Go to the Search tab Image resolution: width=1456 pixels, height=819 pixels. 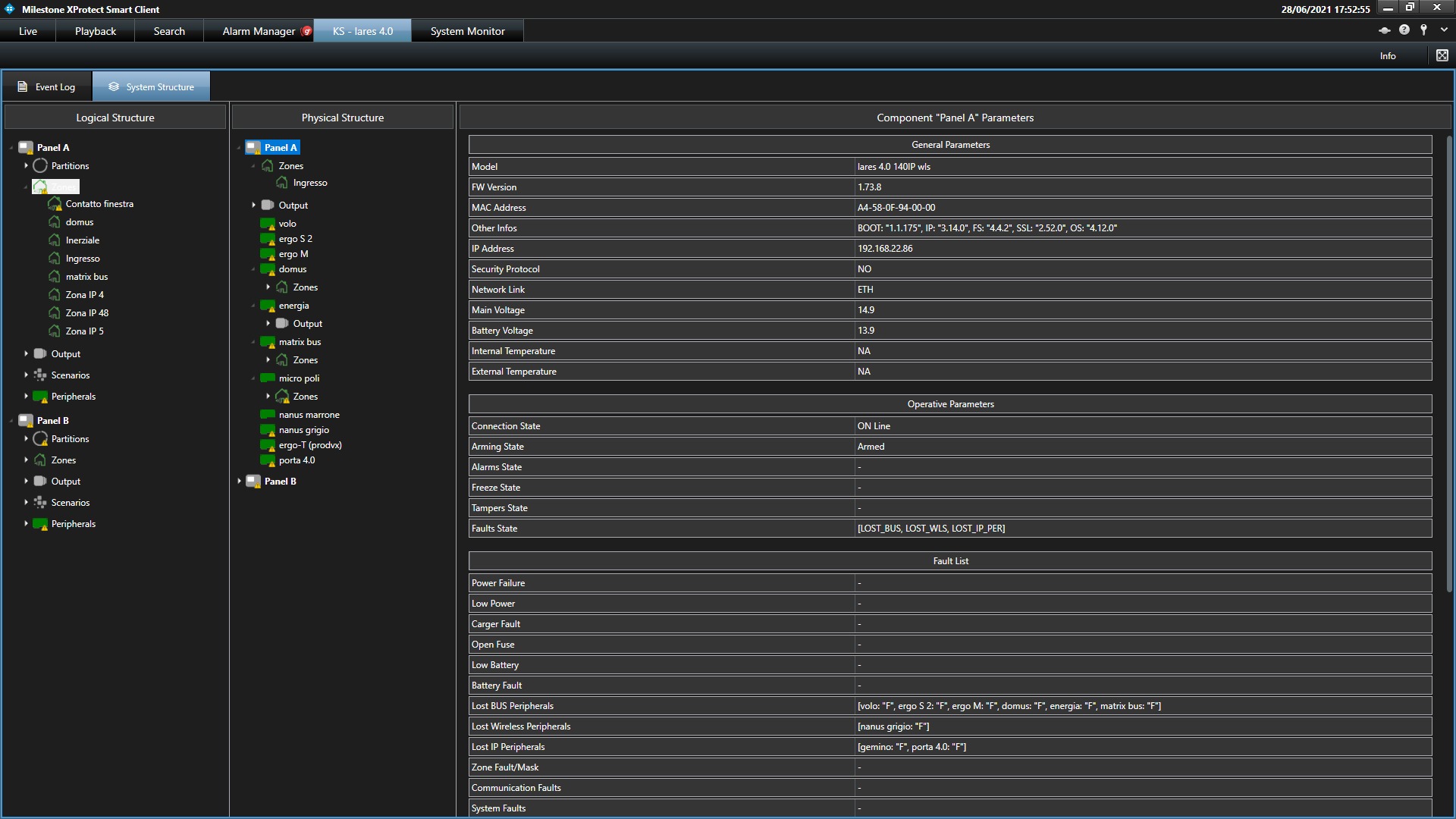tap(169, 31)
